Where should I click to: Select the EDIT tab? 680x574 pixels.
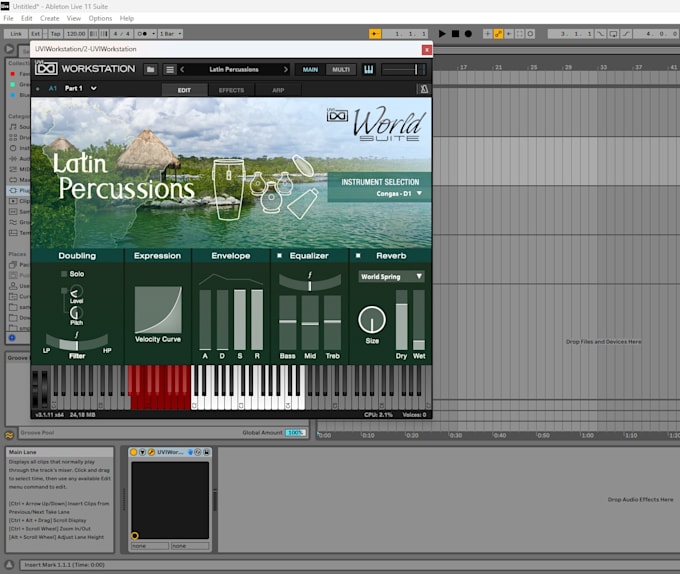click(x=184, y=90)
